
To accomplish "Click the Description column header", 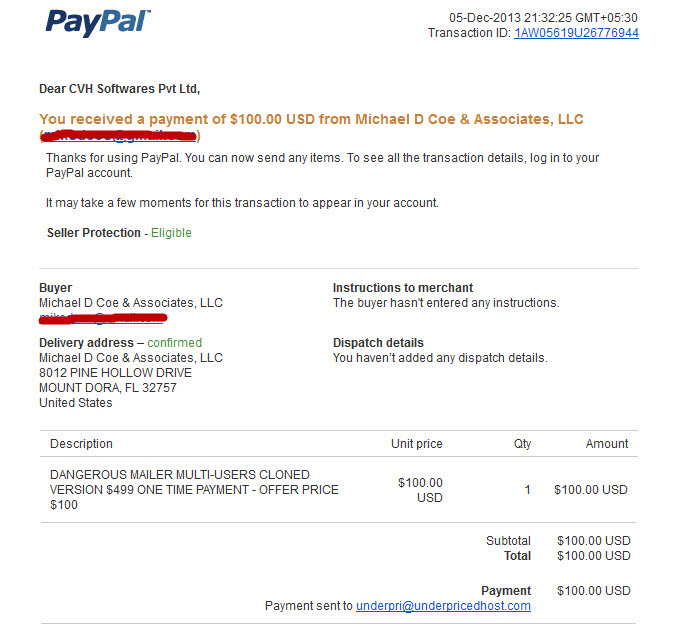I will click(x=81, y=444).
